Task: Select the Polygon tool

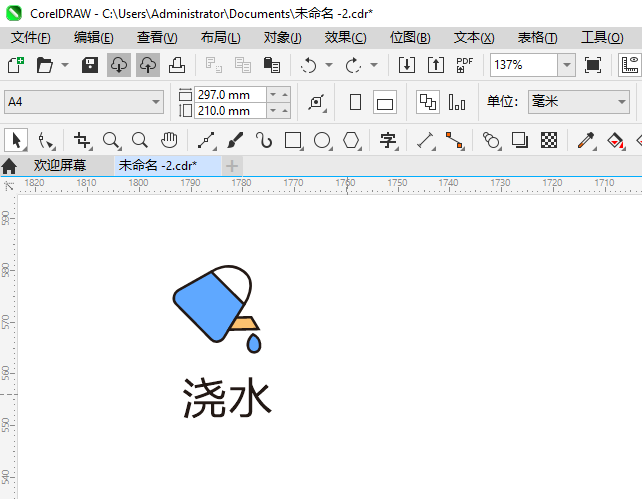Action: click(x=351, y=140)
